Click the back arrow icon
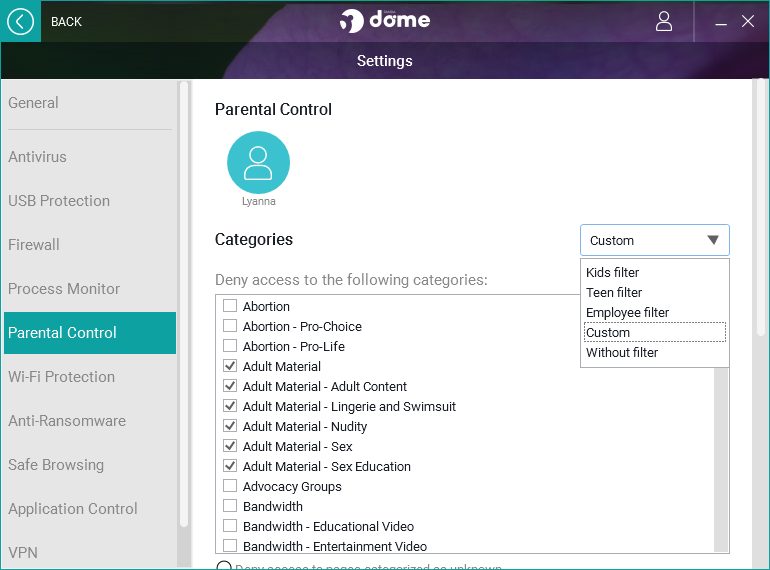Viewport: 770px width, 570px height. (20, 21)
